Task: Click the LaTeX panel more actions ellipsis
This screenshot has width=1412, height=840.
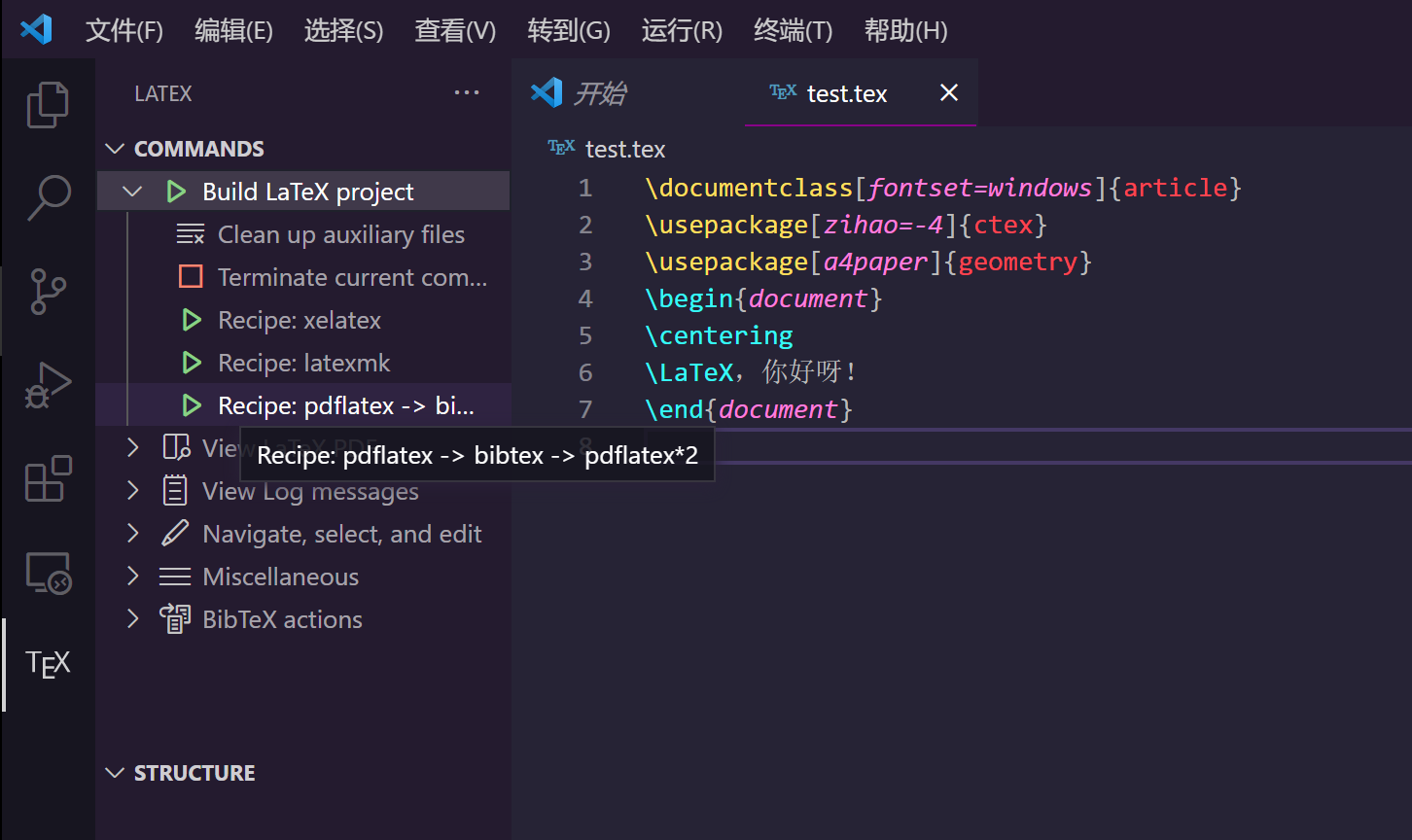Action: click(467, 93)
